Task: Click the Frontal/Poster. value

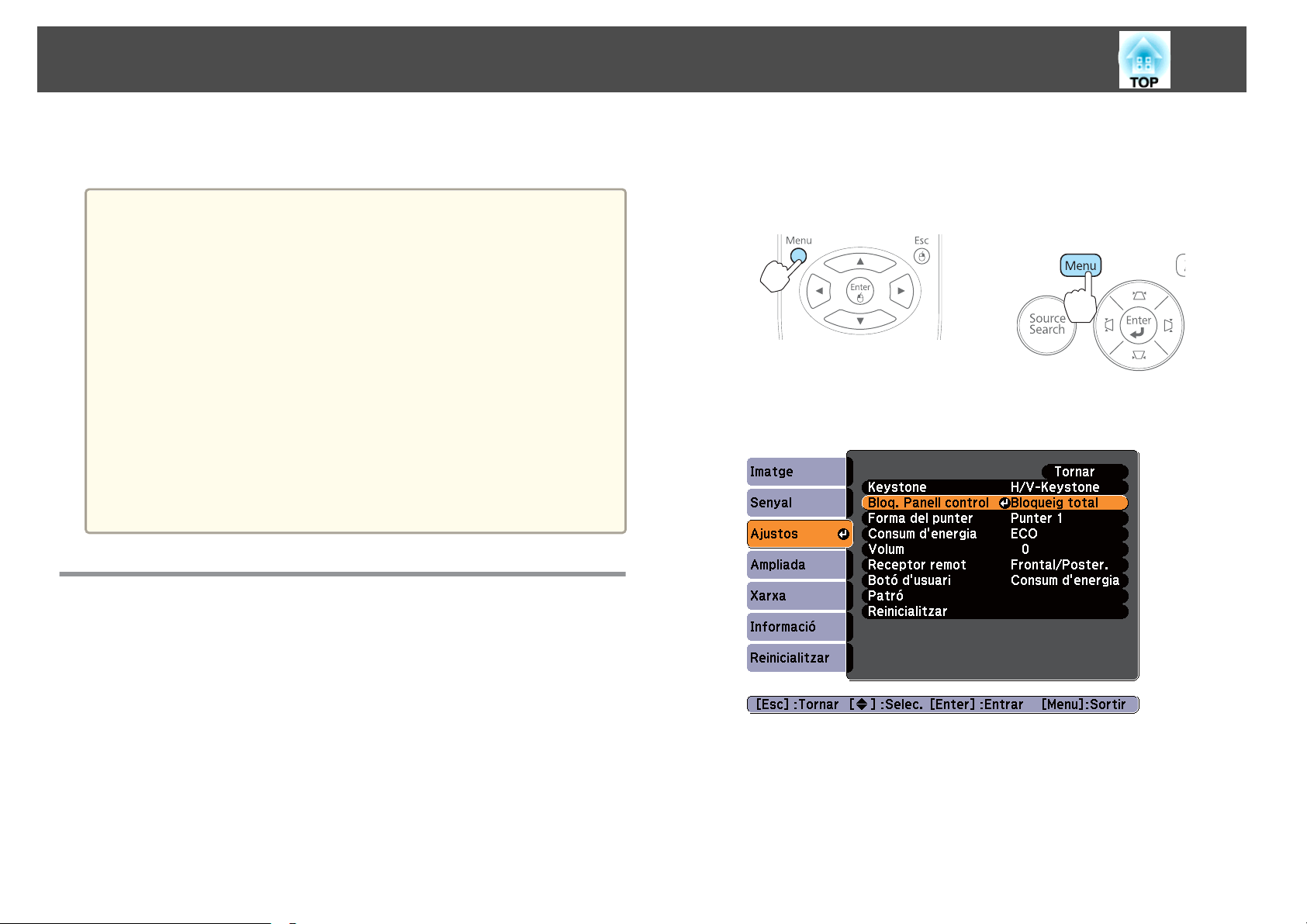Action: click(x=1059, y=565)
